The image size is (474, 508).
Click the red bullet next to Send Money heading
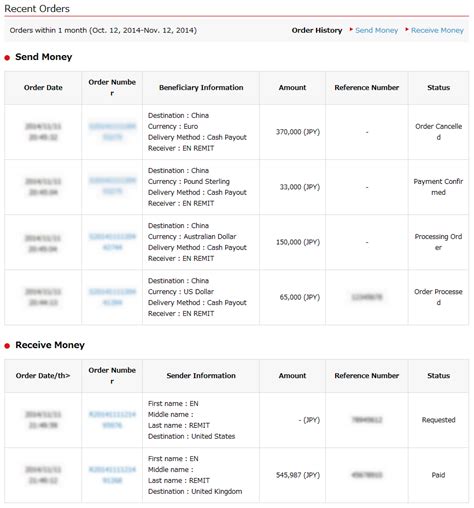coord(7,58)
